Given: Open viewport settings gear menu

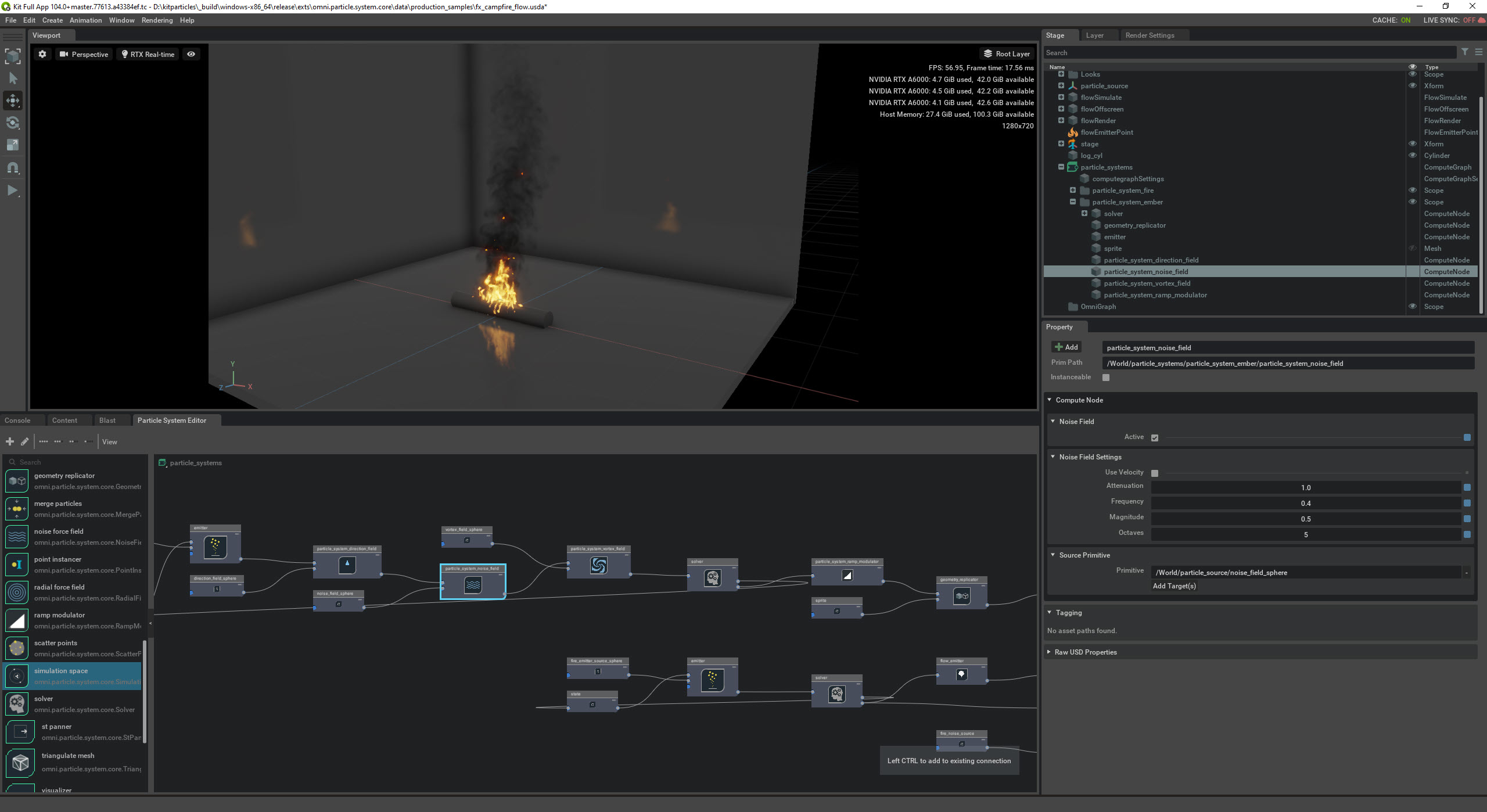Looking at the screenshot, I should 42,54.
